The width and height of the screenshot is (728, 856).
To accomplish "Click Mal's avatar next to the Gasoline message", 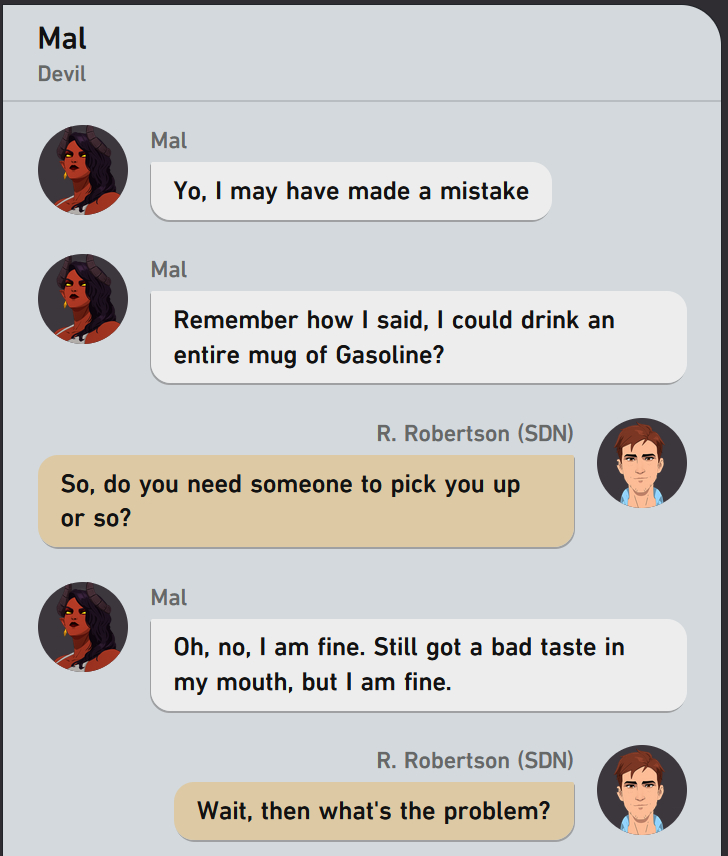I will (x=83, y=299).
